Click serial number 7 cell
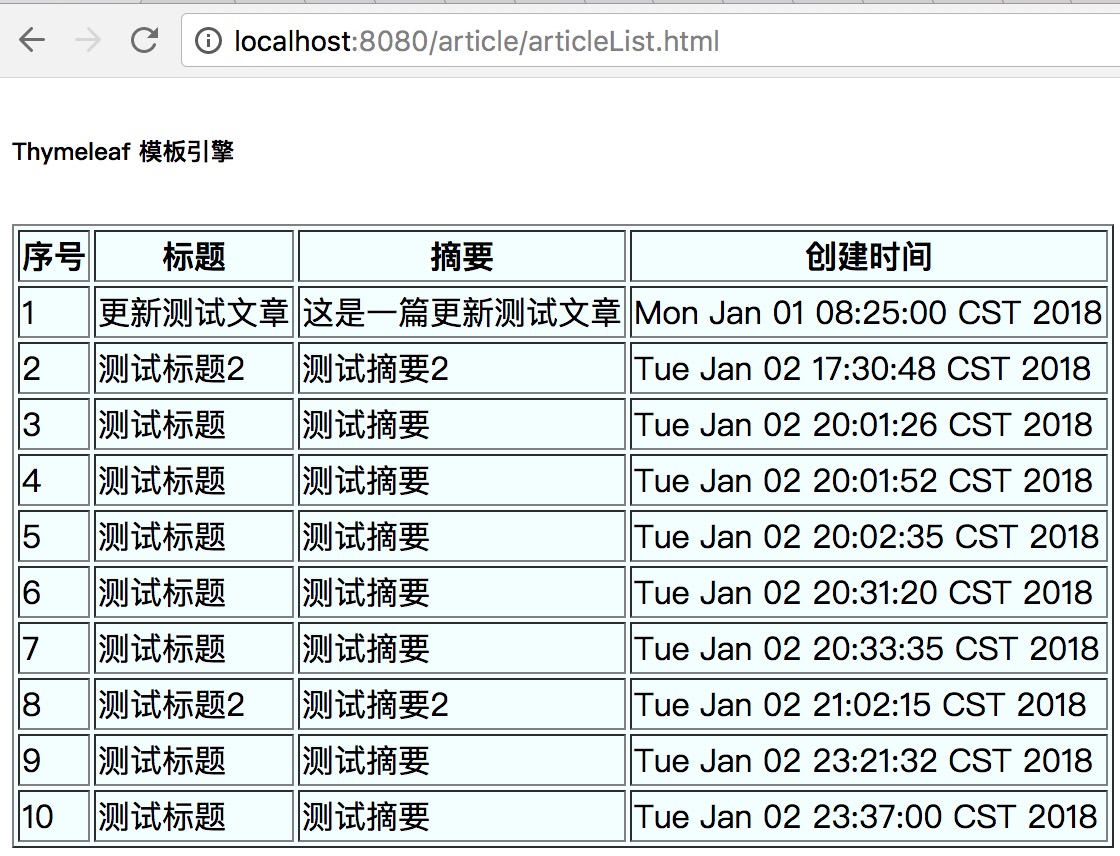 [x=54, y=648]
